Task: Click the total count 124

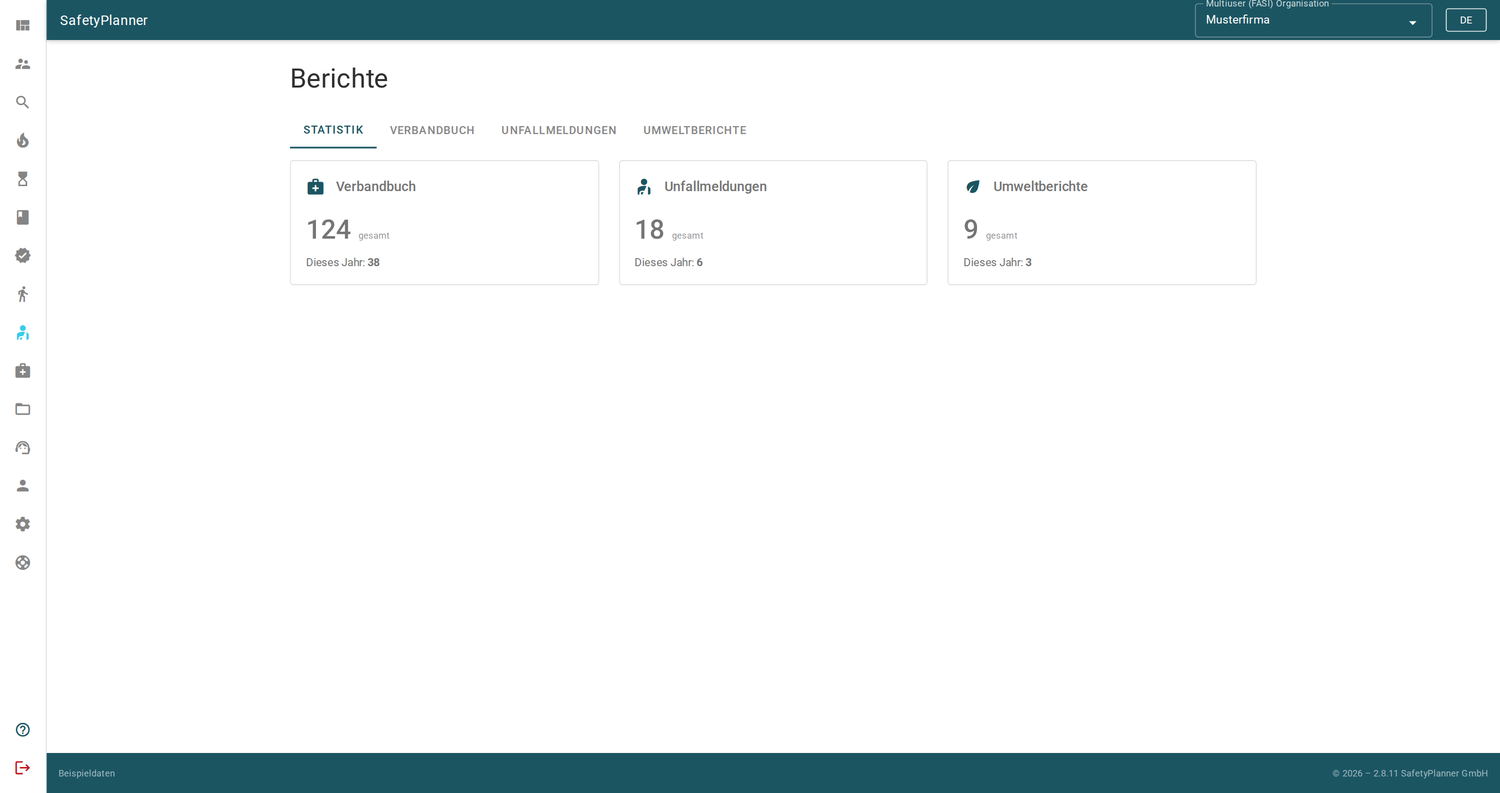Action: (328, 229)
